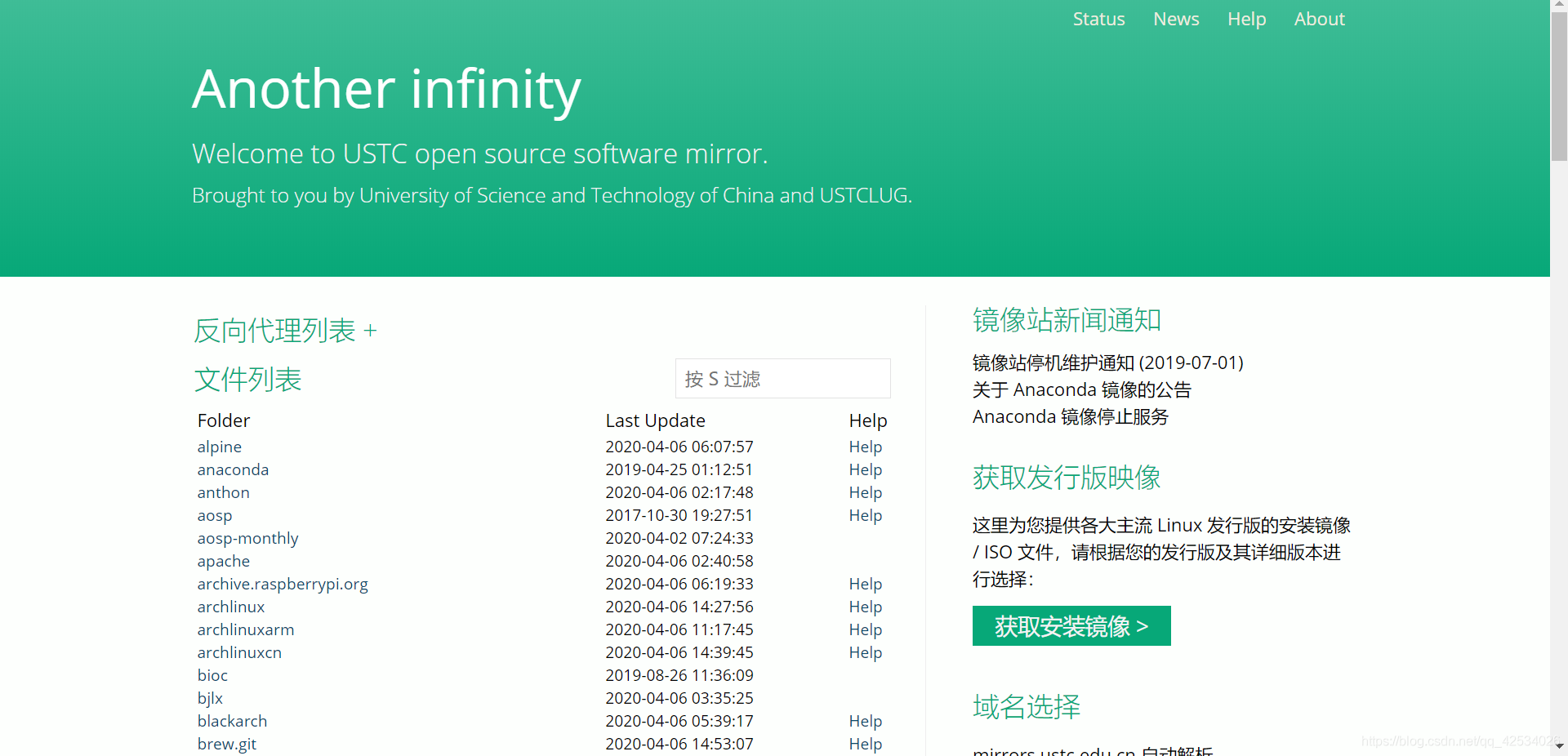Screen dimensions: 1568x756
Task: Open Help for archive.raspberrypi.org row
Action: pos(865,584)
